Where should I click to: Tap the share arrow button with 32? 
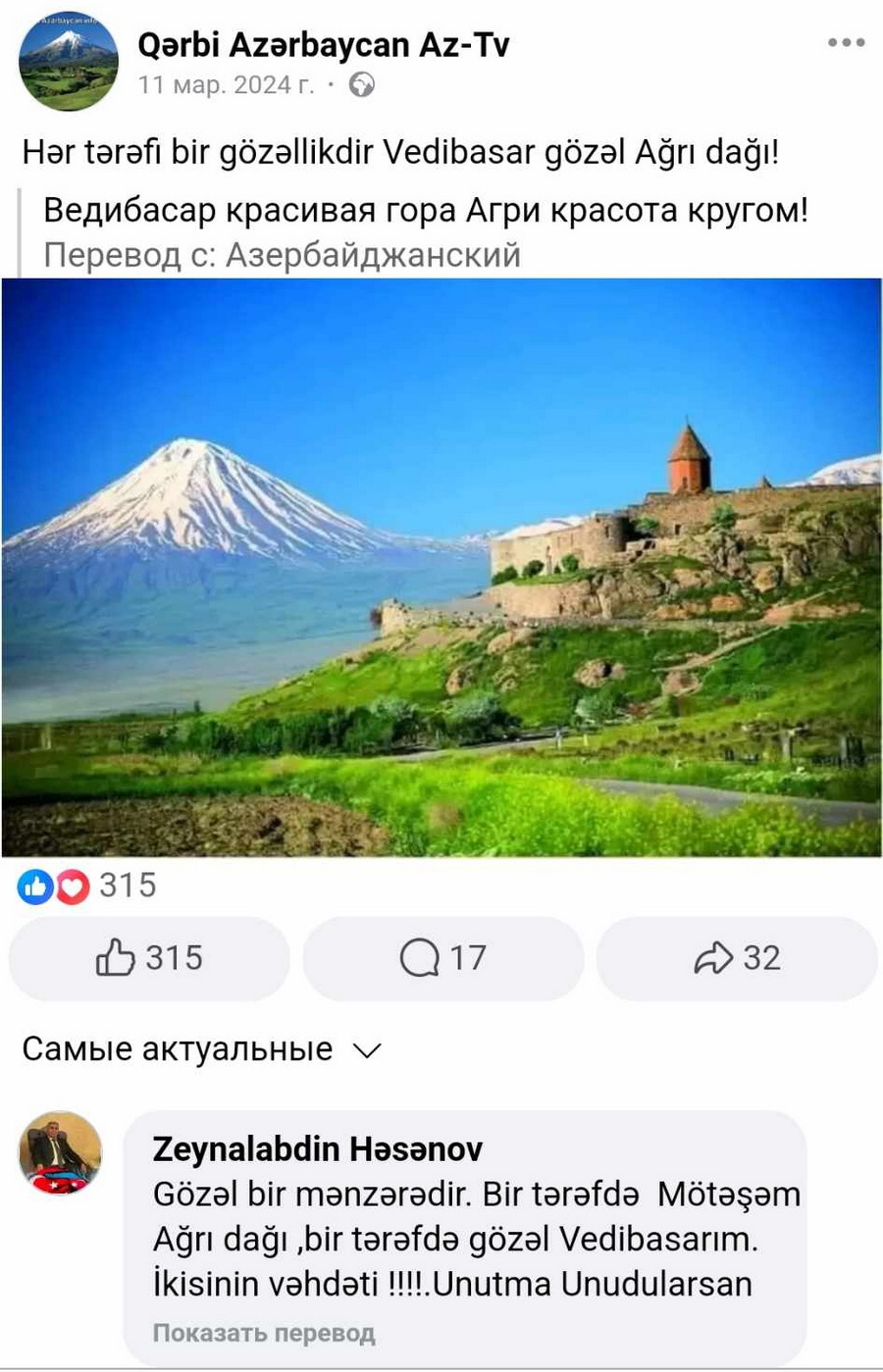(x=737, y=958)
